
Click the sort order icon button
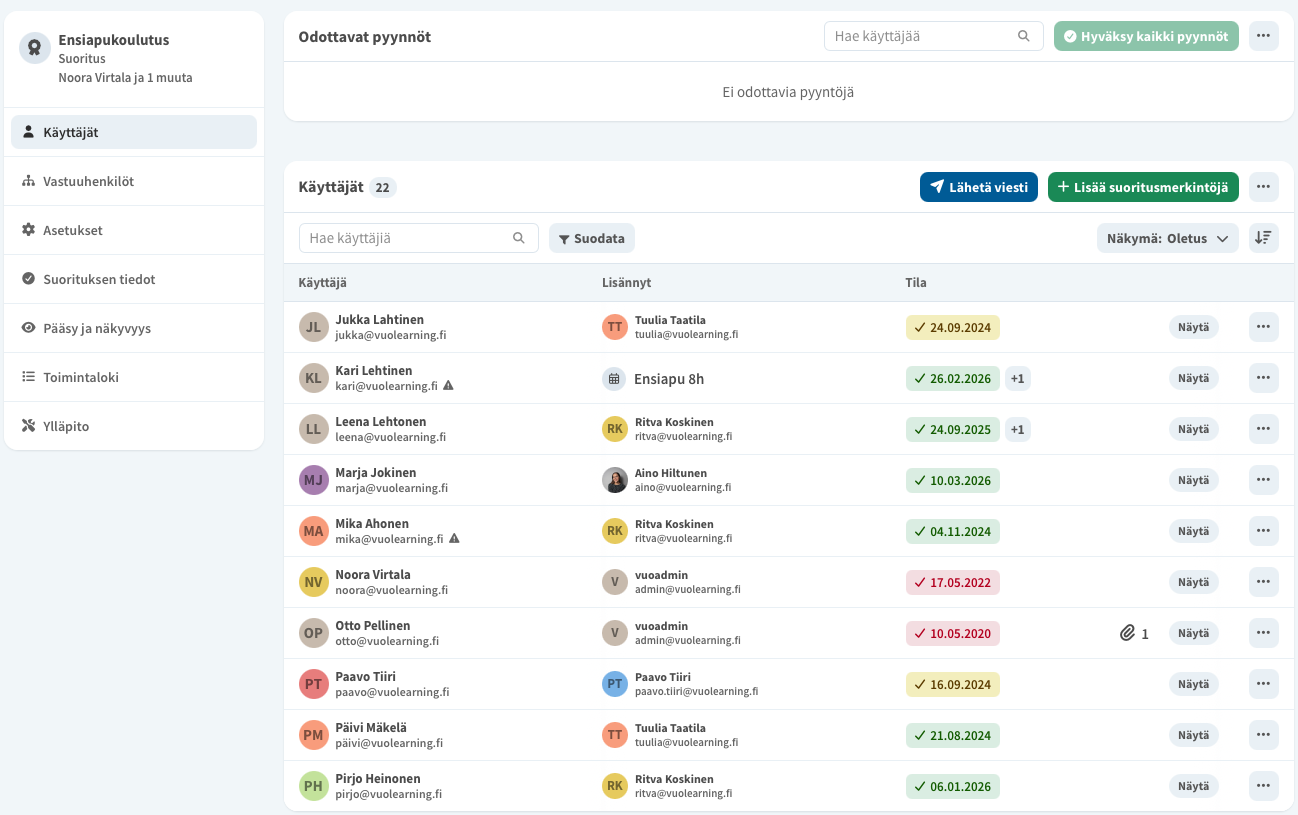pos(1263,238)
